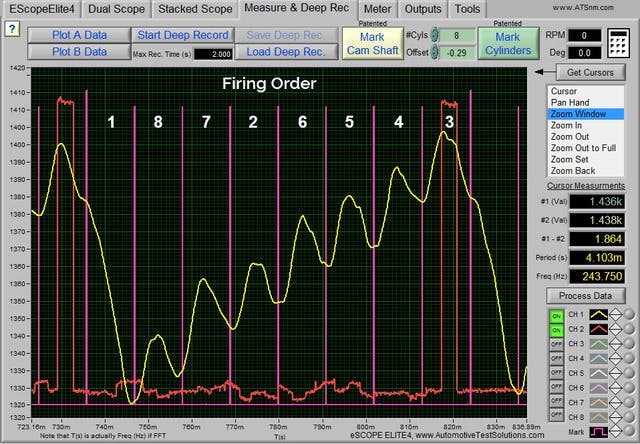Open the calculator icon beside RPM
The width and height of the screenshot is (640, 444).
point(620,42)
